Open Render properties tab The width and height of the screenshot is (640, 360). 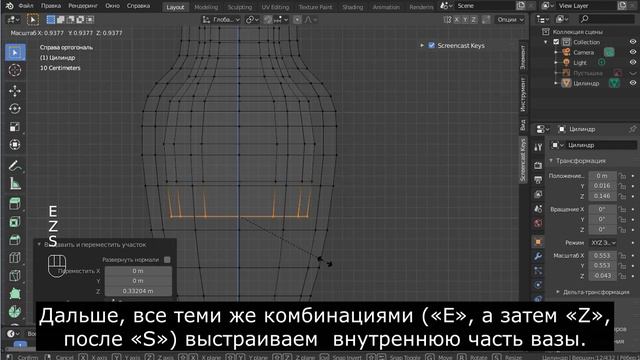click(538, 165)
